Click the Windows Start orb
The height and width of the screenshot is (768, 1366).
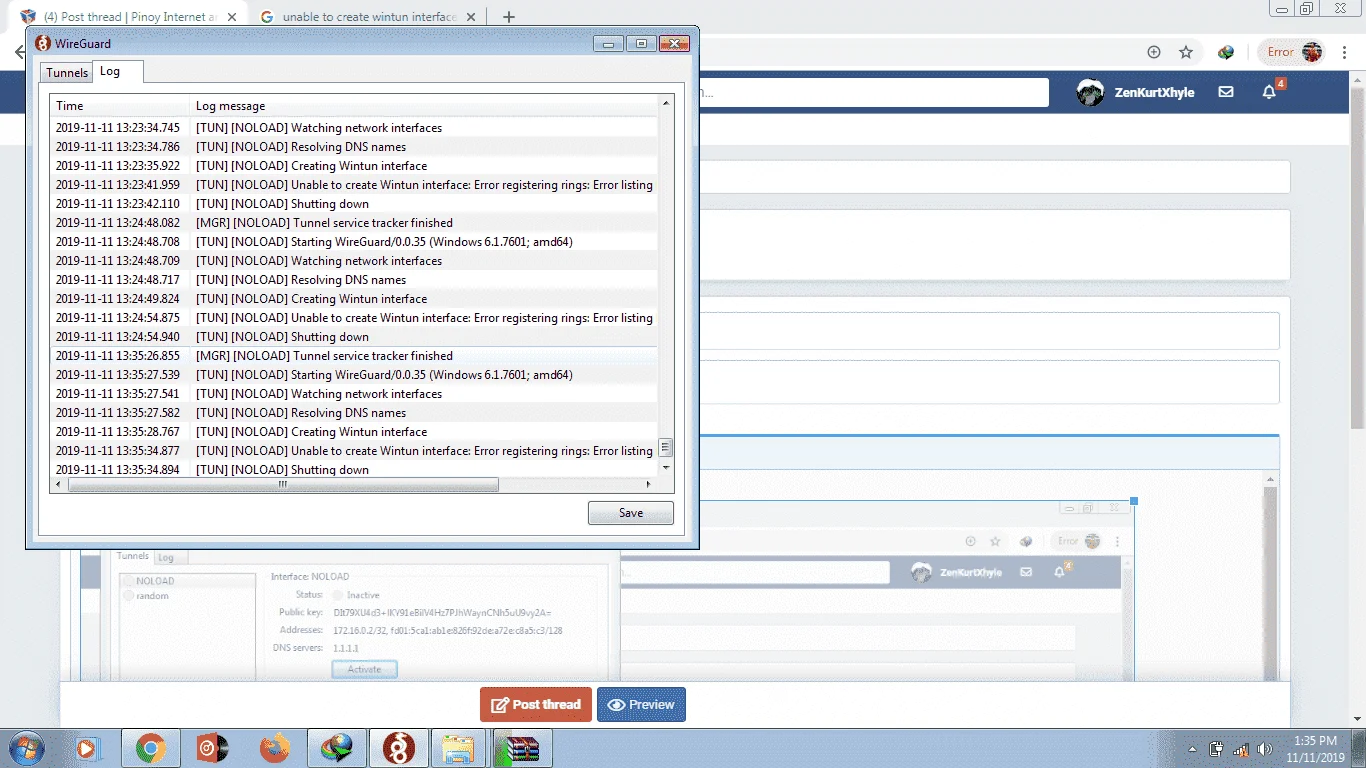click(x=26, y=748)
